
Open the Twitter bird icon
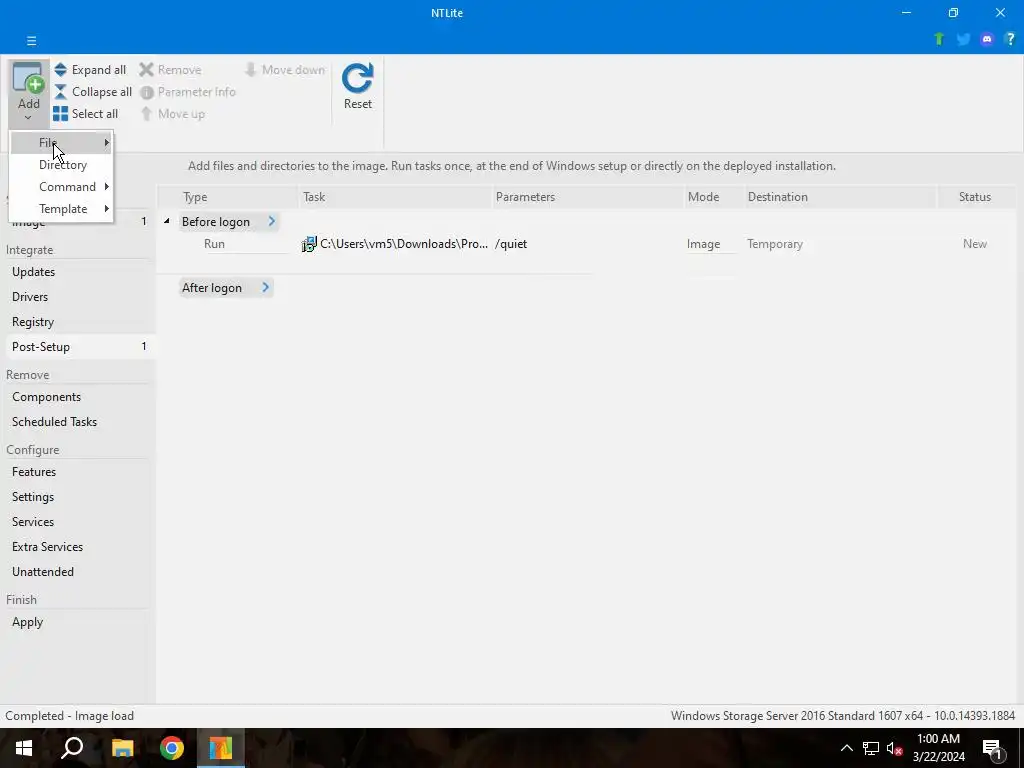pyautogui.click(x=963, y=39)
